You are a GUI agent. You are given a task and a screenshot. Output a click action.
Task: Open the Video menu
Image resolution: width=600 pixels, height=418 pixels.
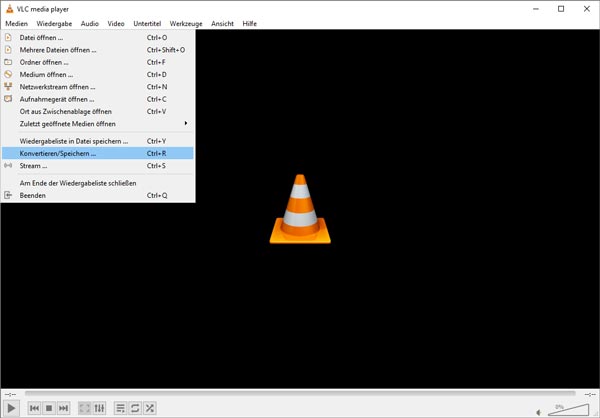(x=116, y=23)
